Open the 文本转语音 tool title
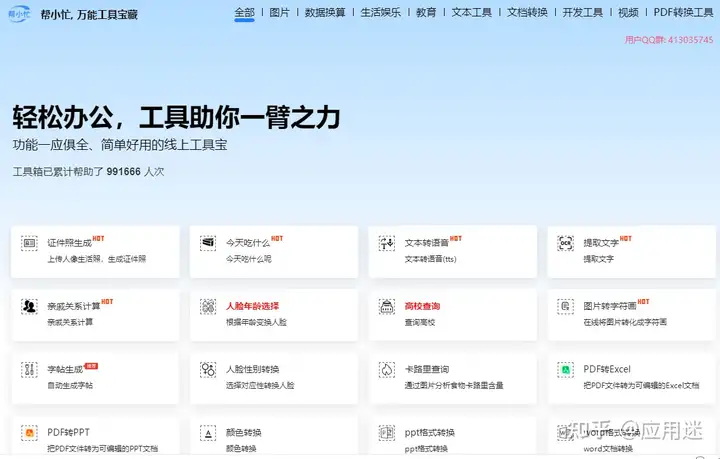 click(x=427, y=243)
